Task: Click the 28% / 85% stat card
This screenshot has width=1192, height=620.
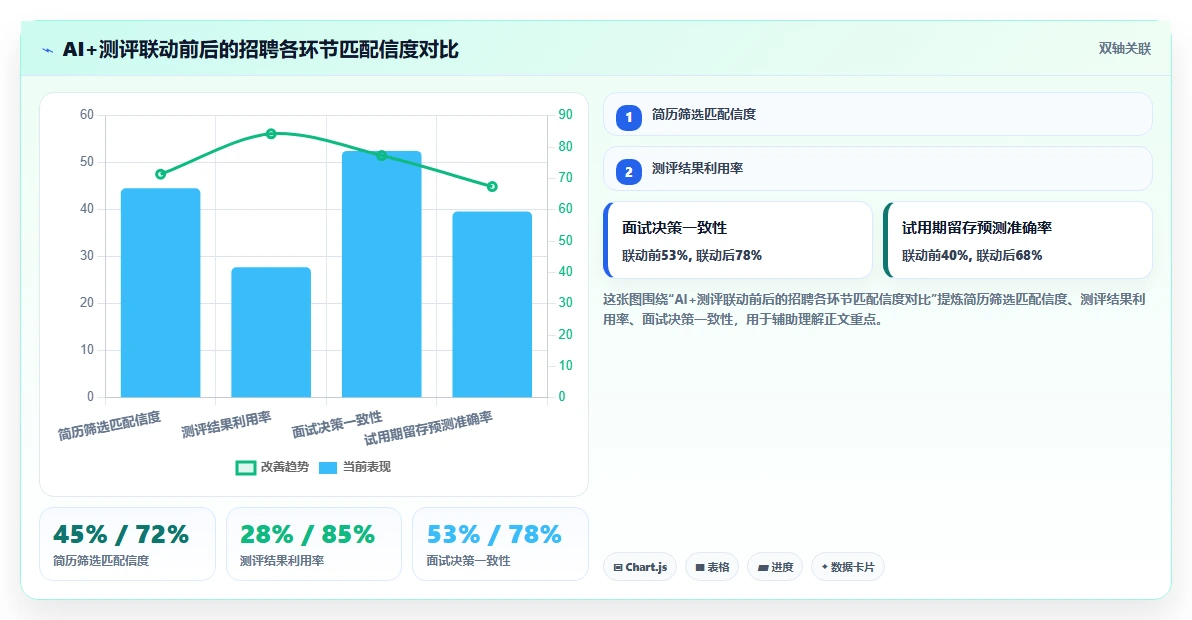Action: (x=313, y=544)
